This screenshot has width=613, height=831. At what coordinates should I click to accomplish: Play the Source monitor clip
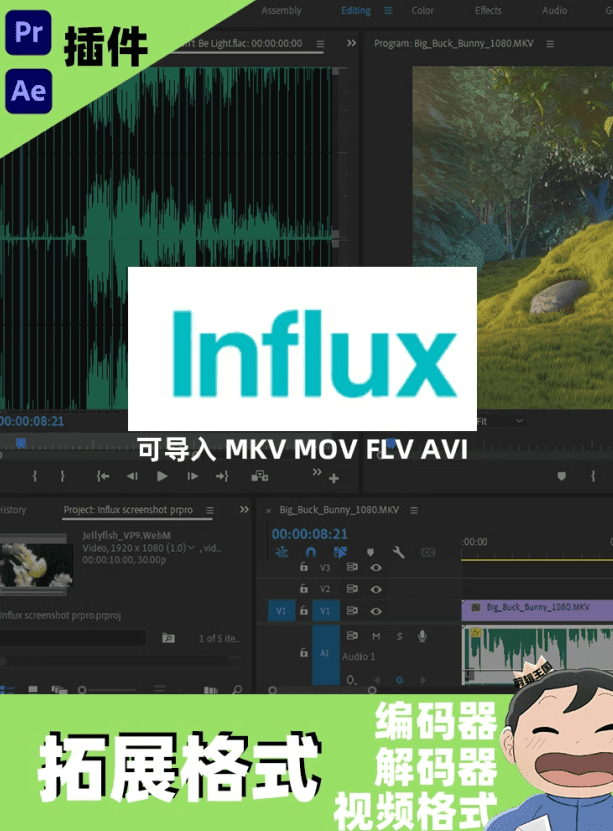click(x=162, y=476)
